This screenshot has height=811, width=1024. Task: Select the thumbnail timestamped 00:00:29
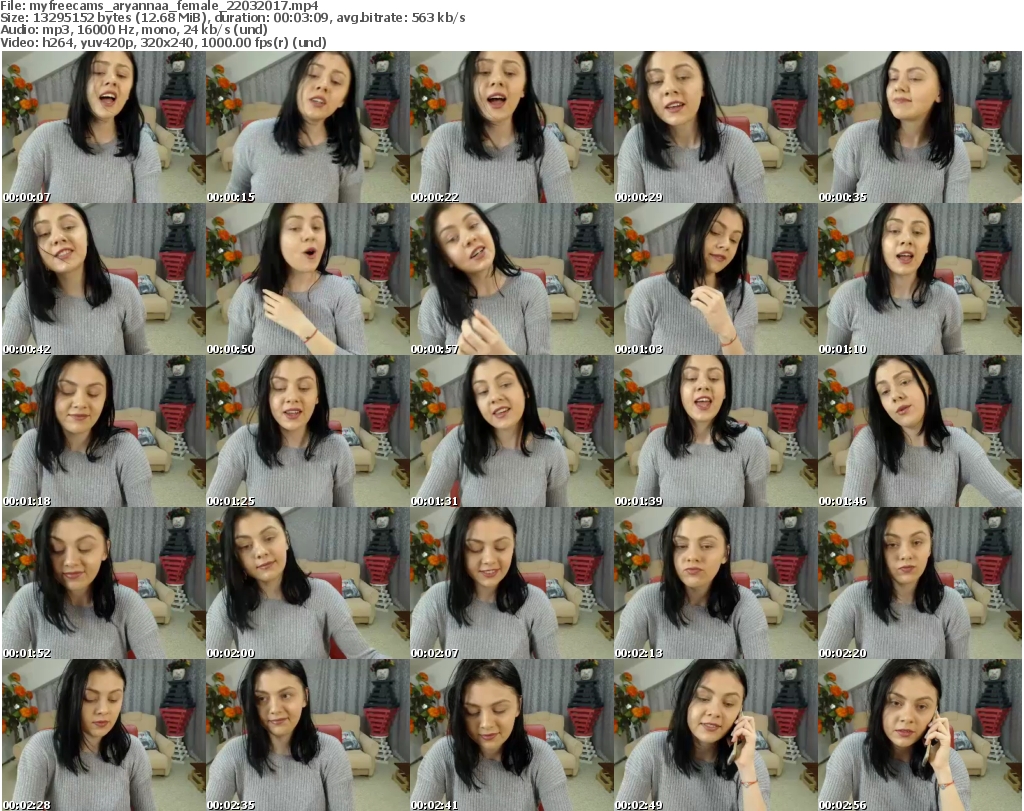pyautogui.click(x=716, y=127)
